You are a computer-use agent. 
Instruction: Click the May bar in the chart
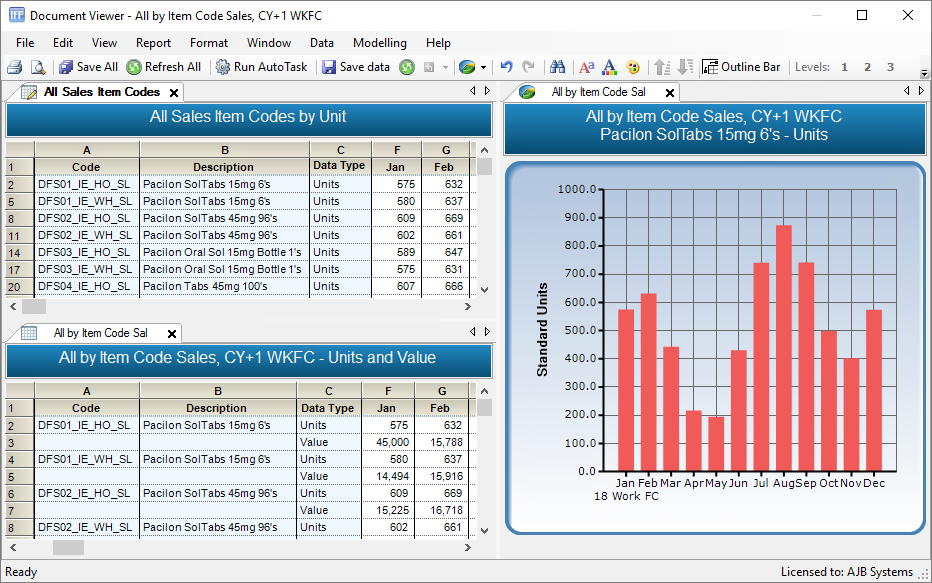pos(716,444)
